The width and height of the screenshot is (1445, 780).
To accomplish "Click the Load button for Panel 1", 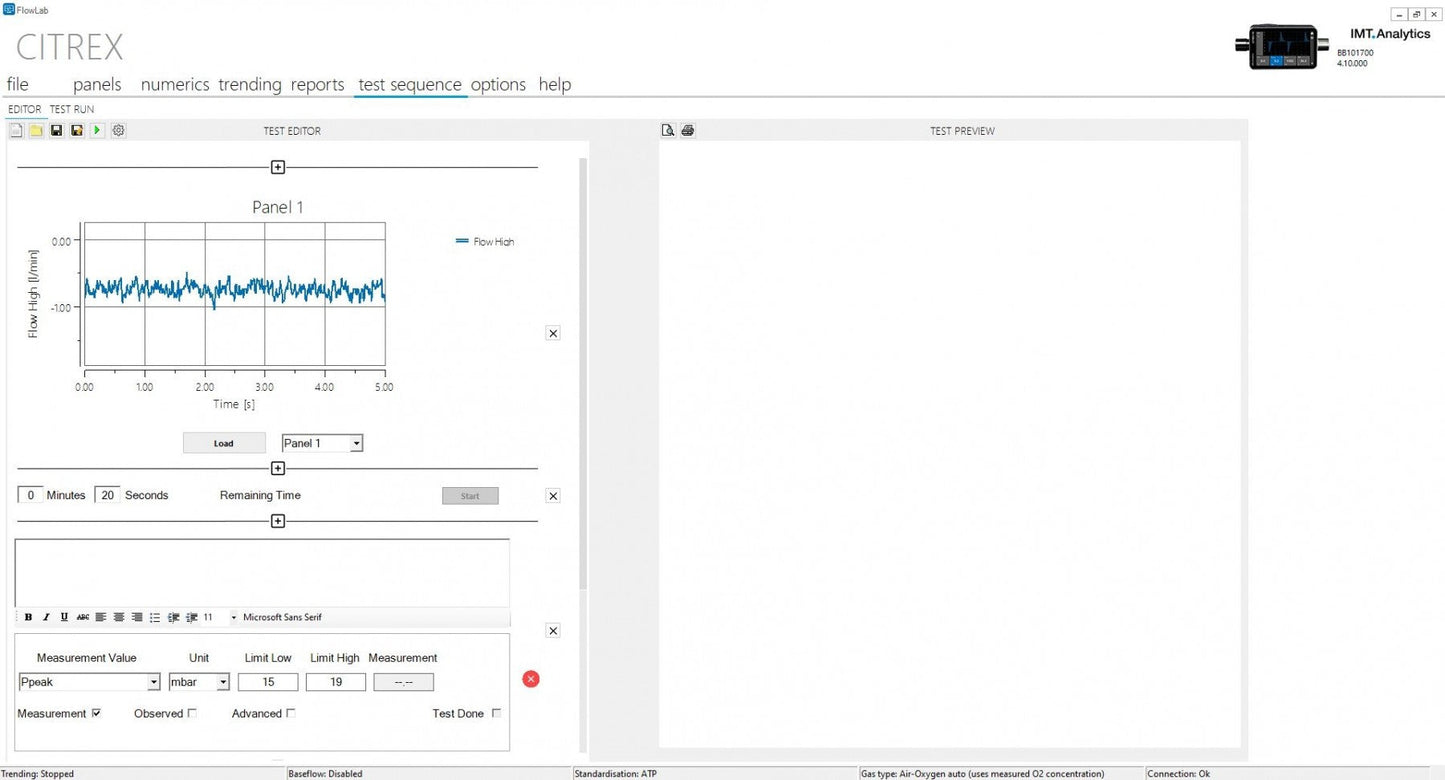I will coord(224,443).
